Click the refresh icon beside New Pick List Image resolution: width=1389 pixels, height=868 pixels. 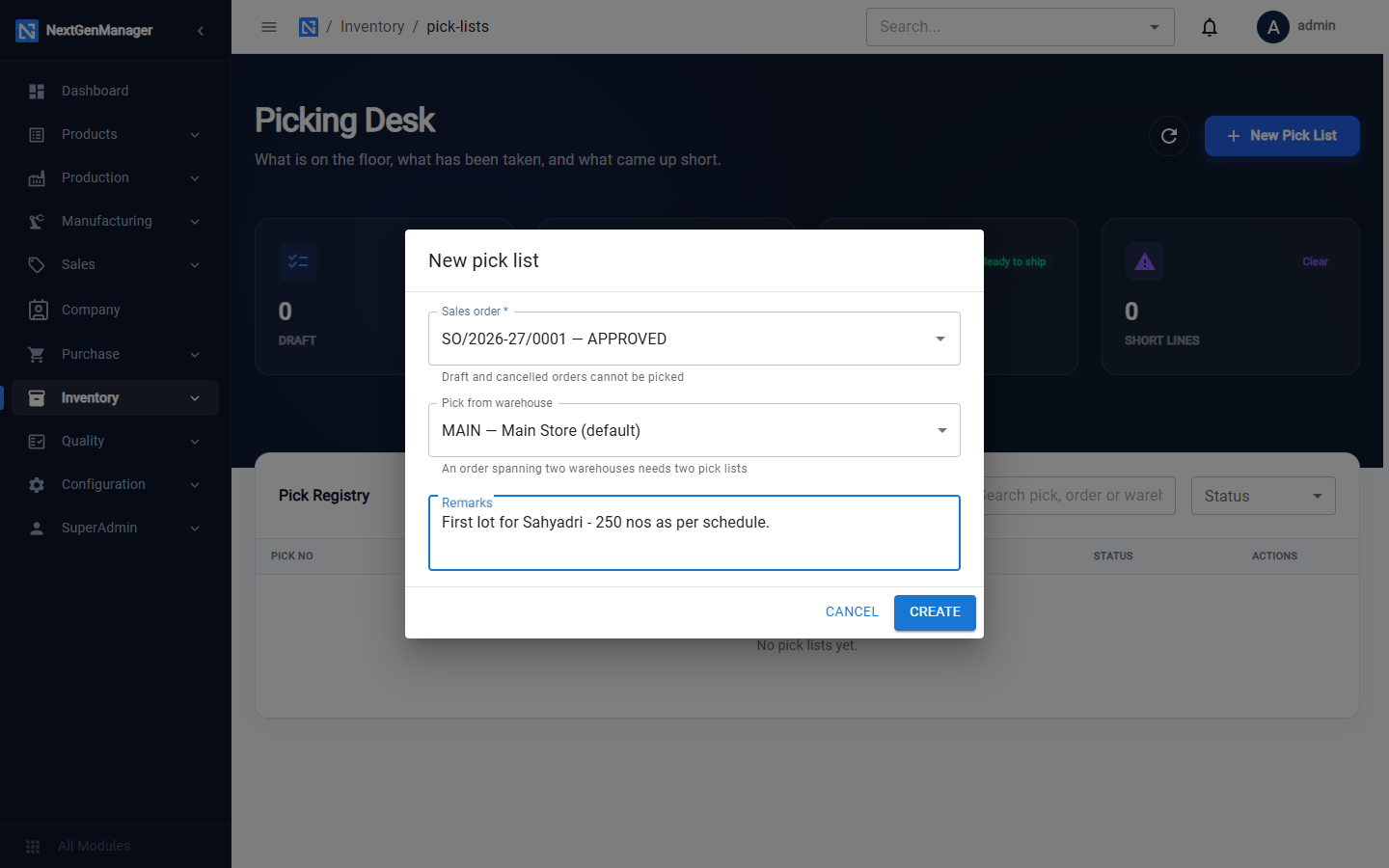(x=1169, y=136)
